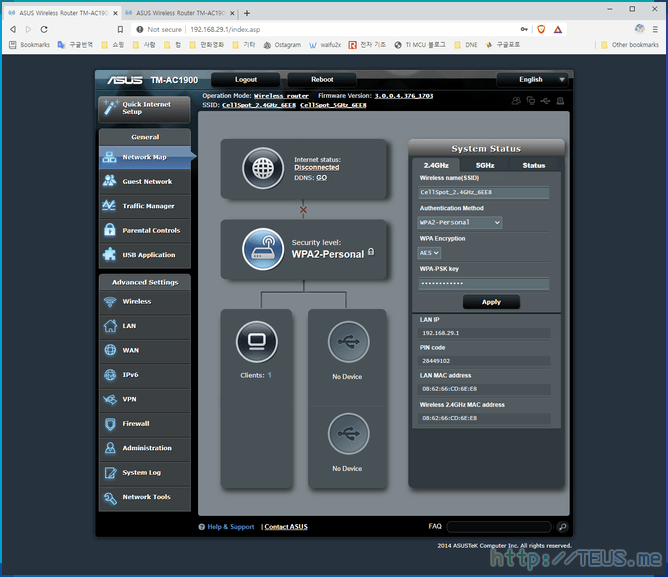668x577 pixels.
Task: Open the Authentication Method dropdown
Action: (x=460, y=222)
